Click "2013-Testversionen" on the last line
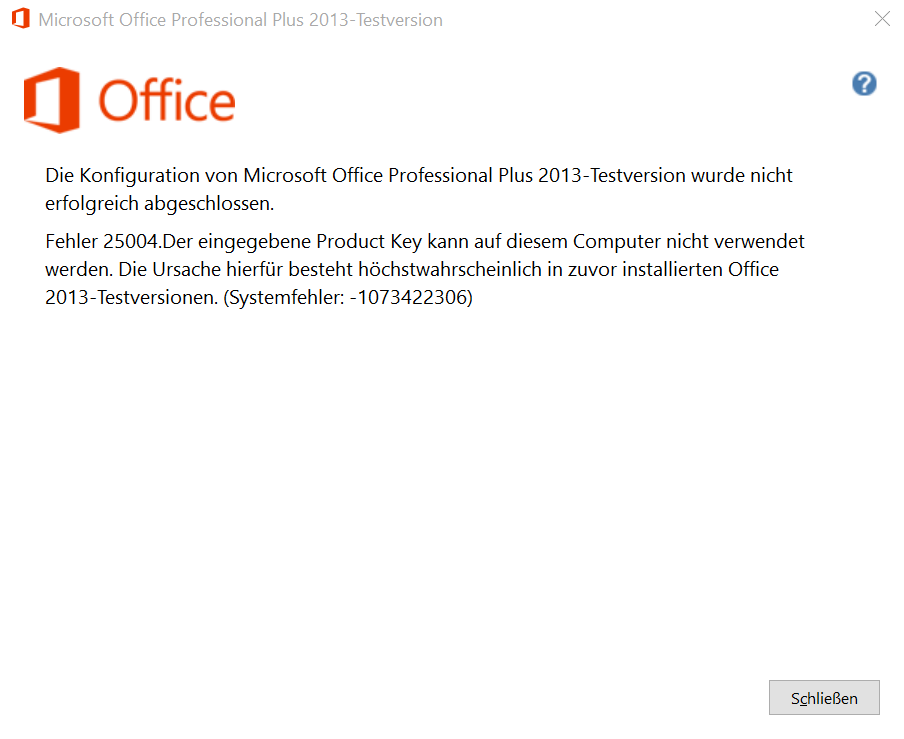The width and height of the screenshot is (904, 739). coord(131,297)
